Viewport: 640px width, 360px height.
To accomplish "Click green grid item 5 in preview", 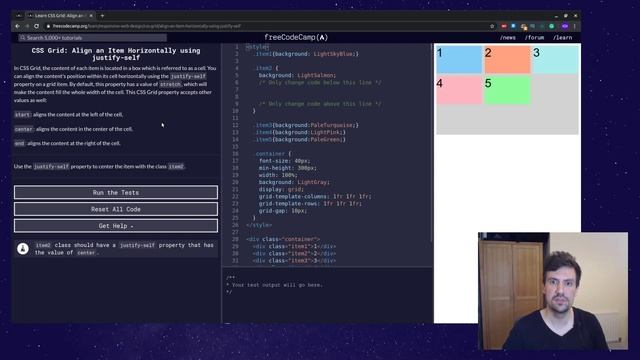I will point(507,90).
